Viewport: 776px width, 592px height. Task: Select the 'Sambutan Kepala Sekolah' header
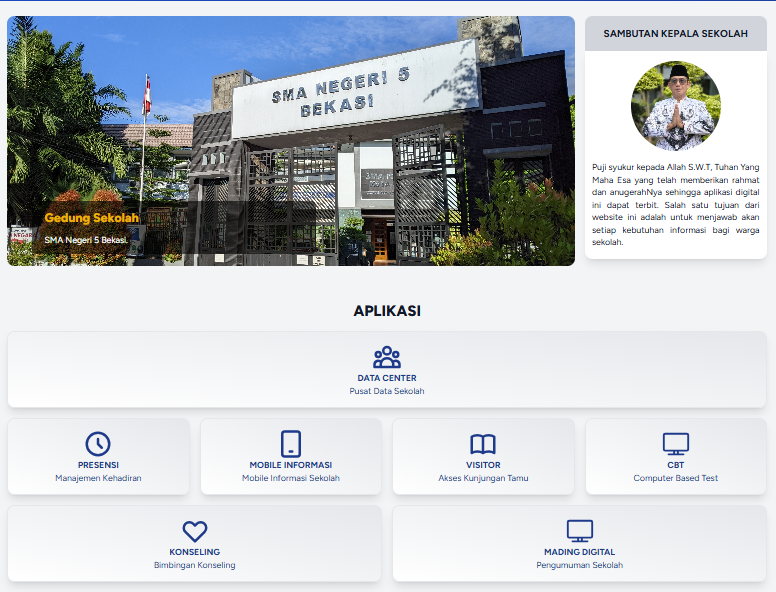[x=675, y=33]
